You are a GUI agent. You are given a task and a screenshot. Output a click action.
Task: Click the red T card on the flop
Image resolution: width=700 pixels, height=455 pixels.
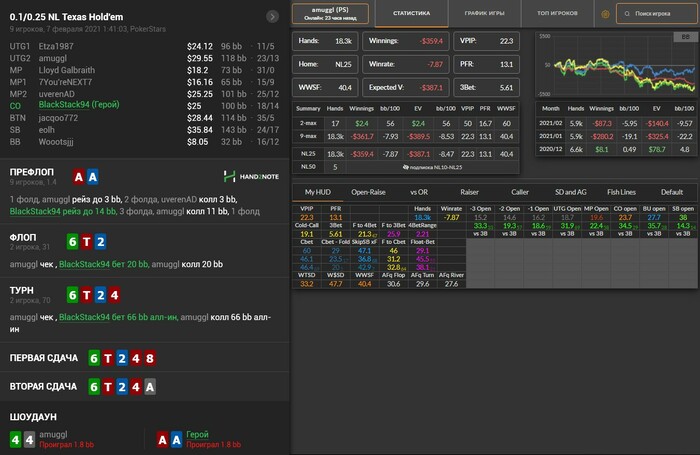(87, 242)
